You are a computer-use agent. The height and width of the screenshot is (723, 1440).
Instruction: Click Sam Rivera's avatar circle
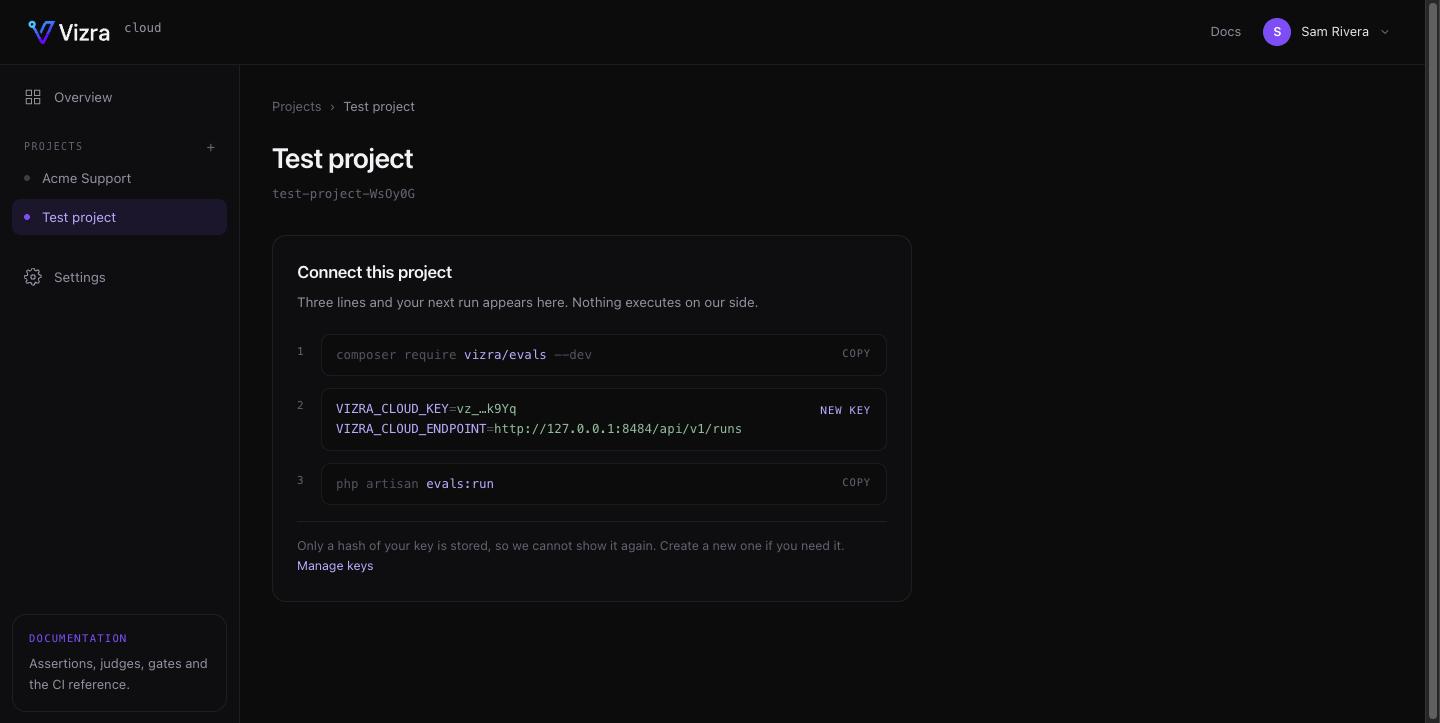coord(1277,32)
